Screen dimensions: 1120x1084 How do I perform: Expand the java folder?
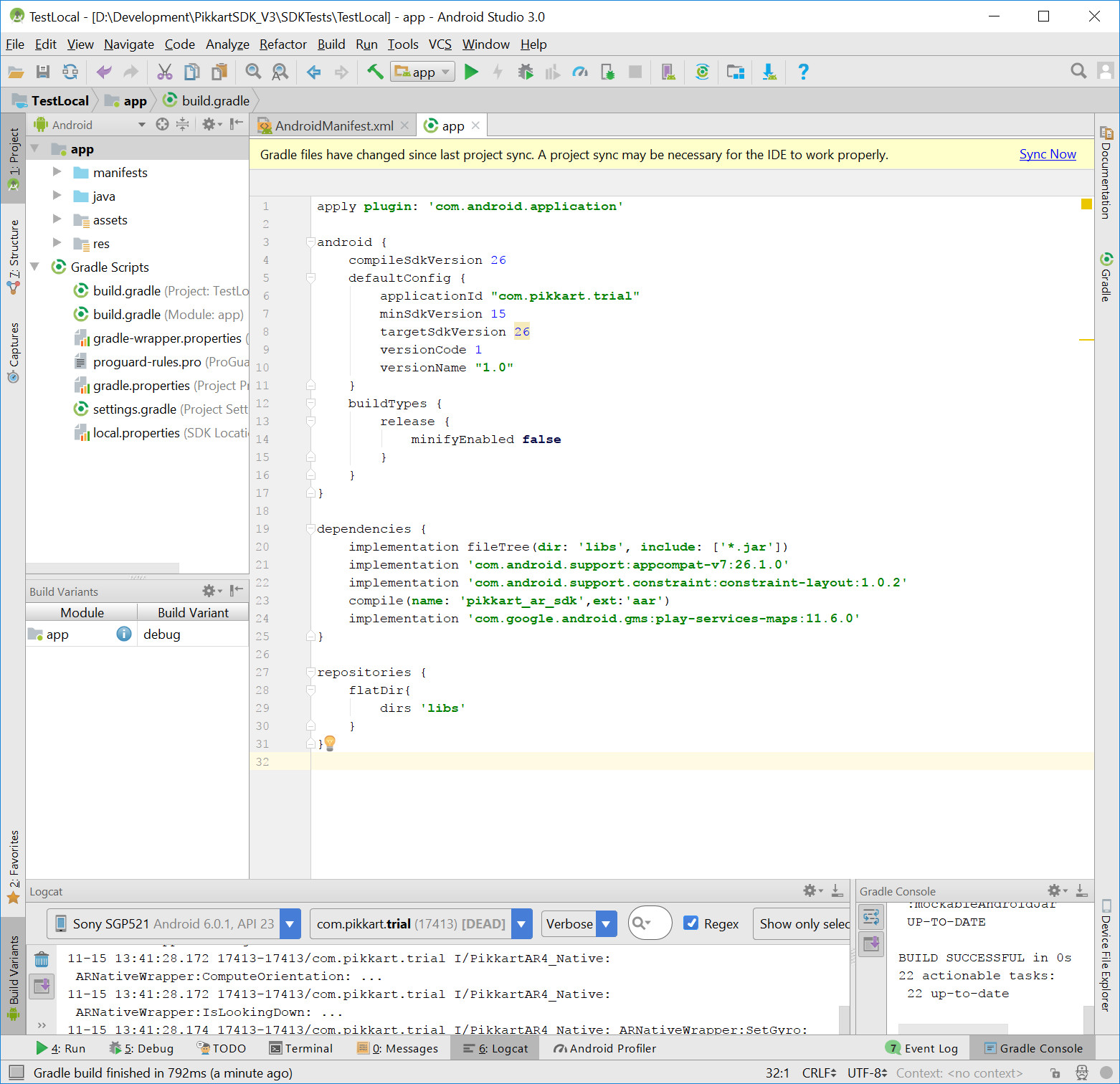57,196
